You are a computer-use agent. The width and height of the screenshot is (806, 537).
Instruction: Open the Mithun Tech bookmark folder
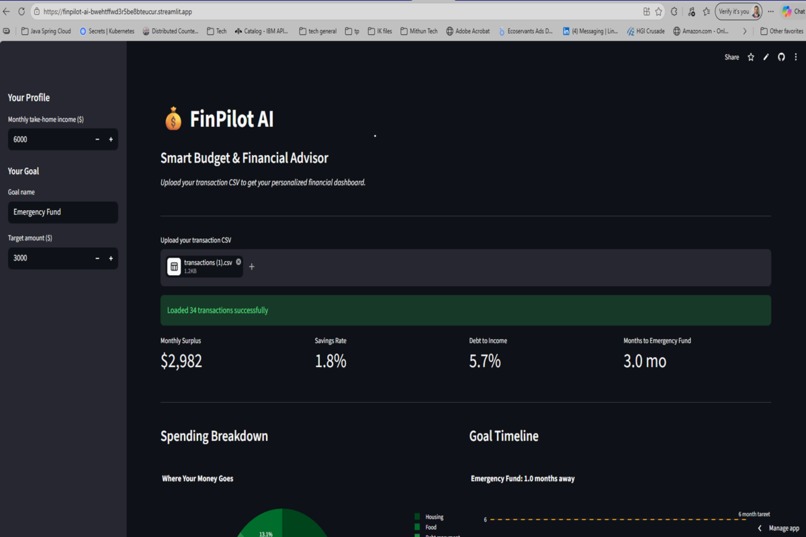tap(419, 31)
